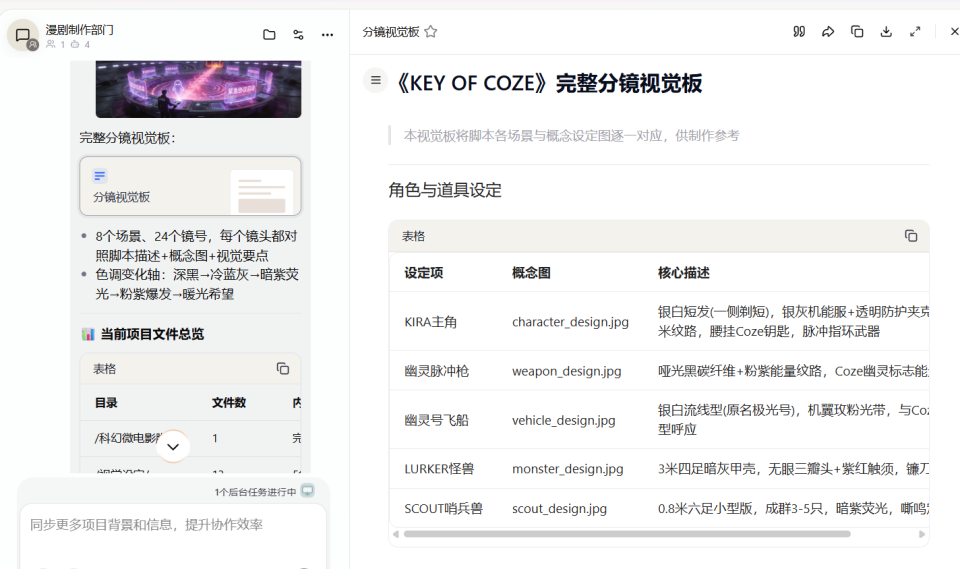Click the bot count indicator under chat title

(80, 45)
